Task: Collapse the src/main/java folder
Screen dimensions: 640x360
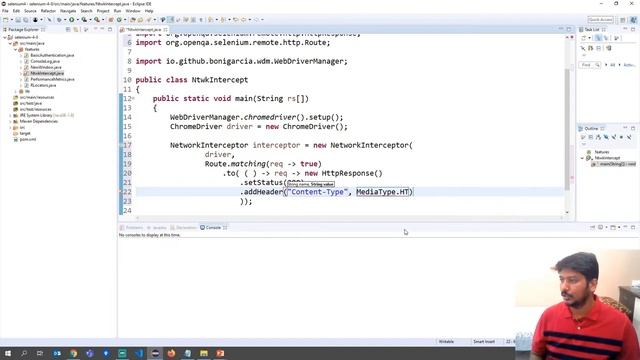Action: [10, 43]
